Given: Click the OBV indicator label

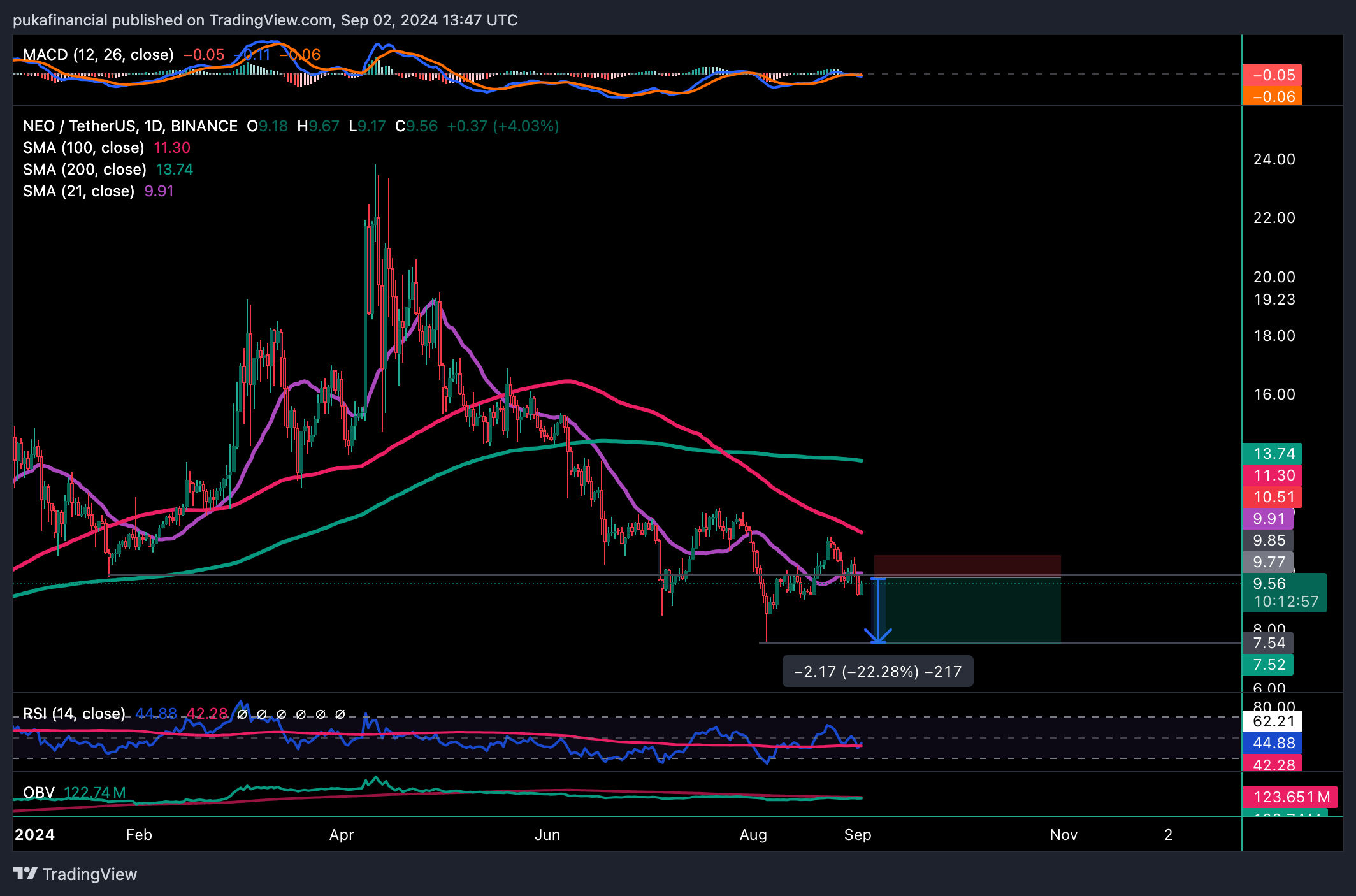Looking at the screenshot, I should pyautogui.click(x=38, y=793).
